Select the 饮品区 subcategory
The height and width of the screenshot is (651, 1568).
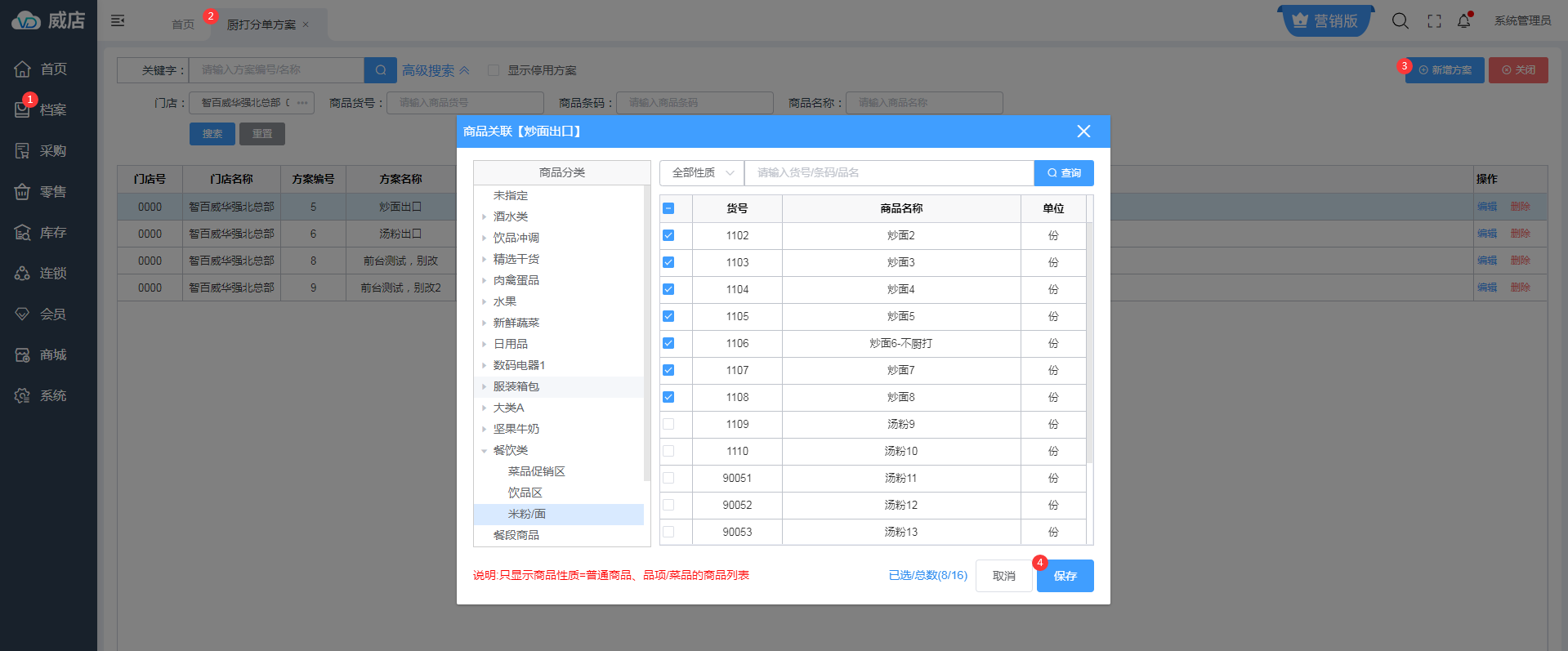(x=525, y=493)
